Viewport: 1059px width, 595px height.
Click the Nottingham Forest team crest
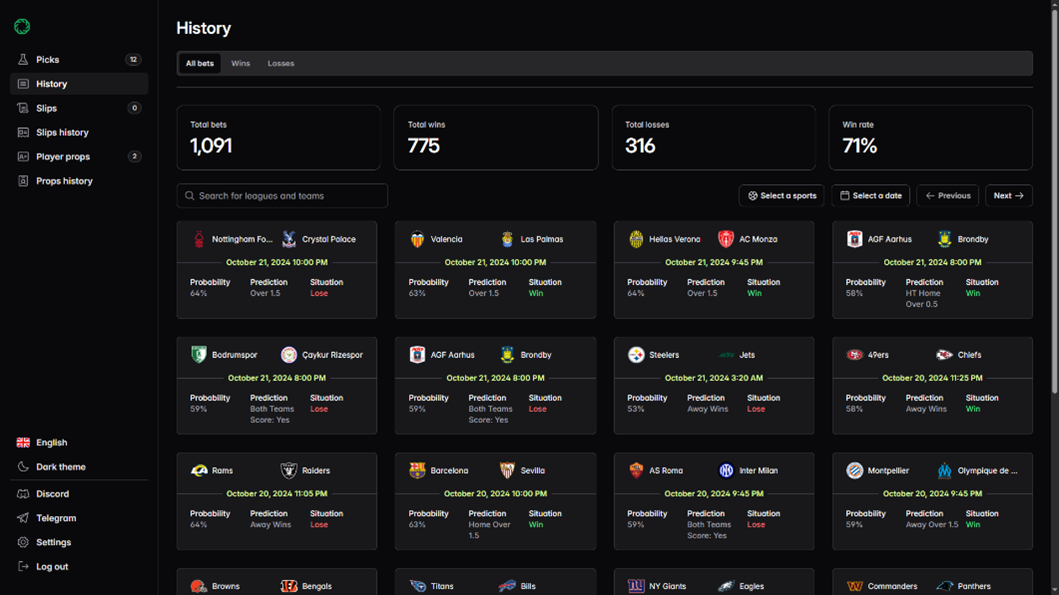click(199, 239)
